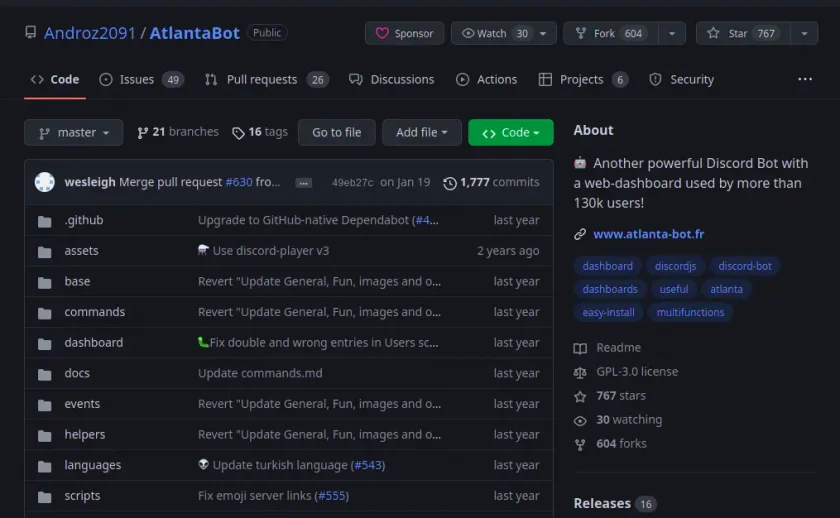Click the star icon beside 767 stars

[580, 396]
